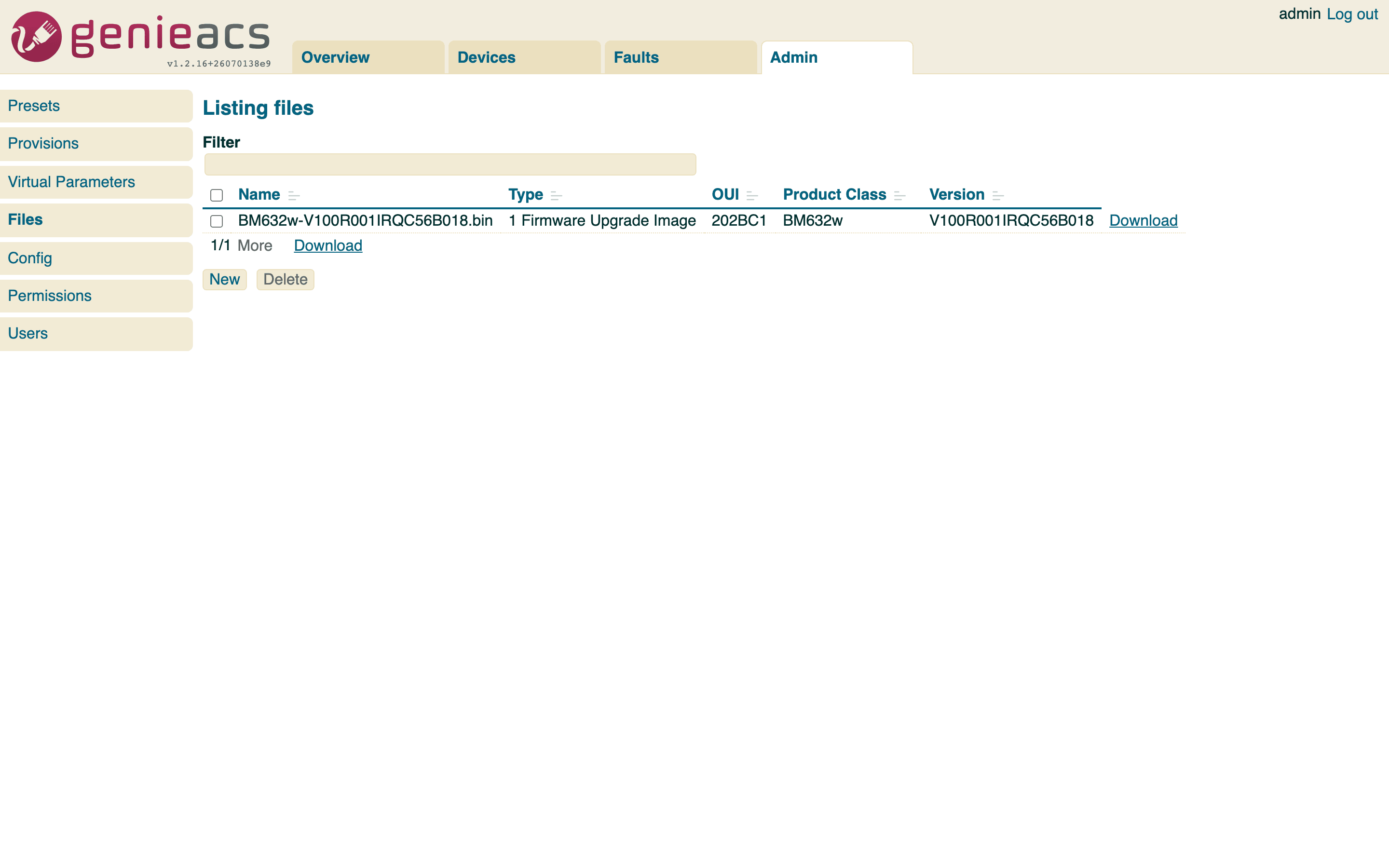Image resolution: width=1389 pixels, height=868 pixels.
Task: Select Files in the sidebar
Action: coord(96,220)
